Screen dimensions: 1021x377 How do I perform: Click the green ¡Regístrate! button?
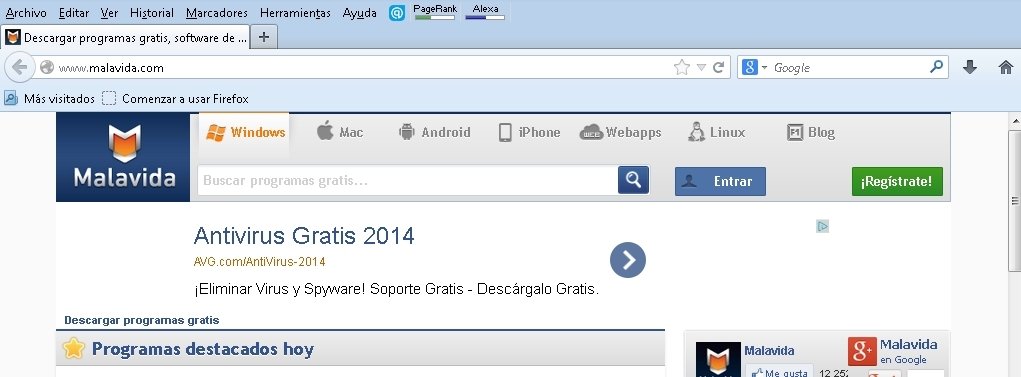click(x=897, y=181)
